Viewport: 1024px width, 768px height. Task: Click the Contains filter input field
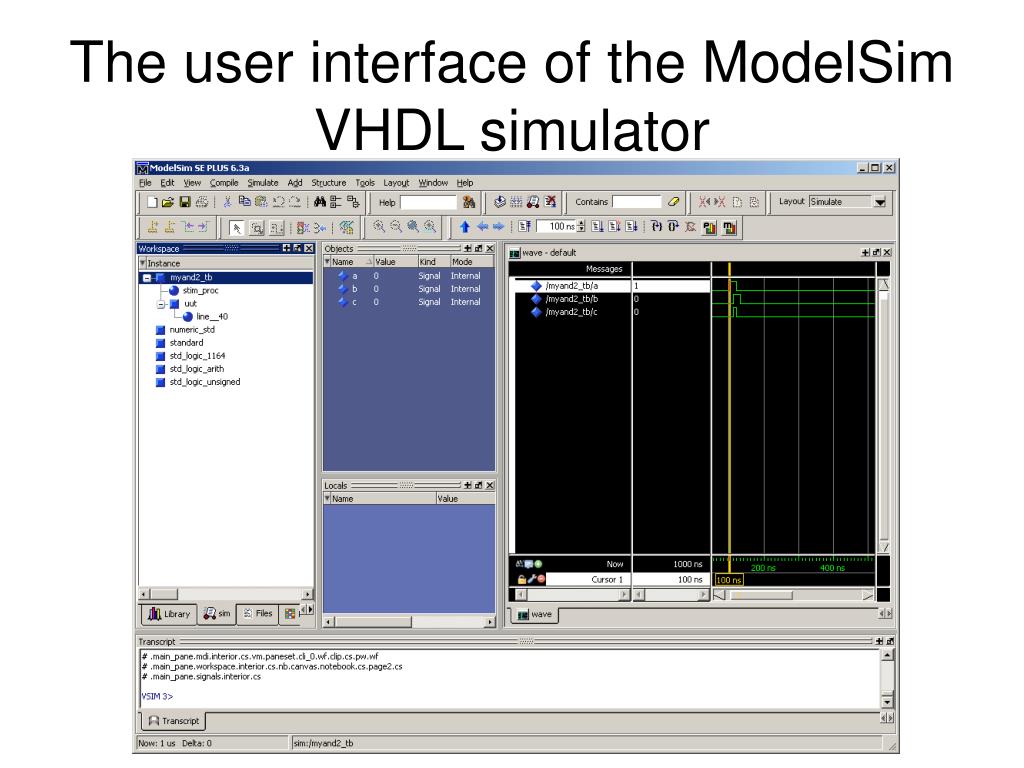[637, 202]
